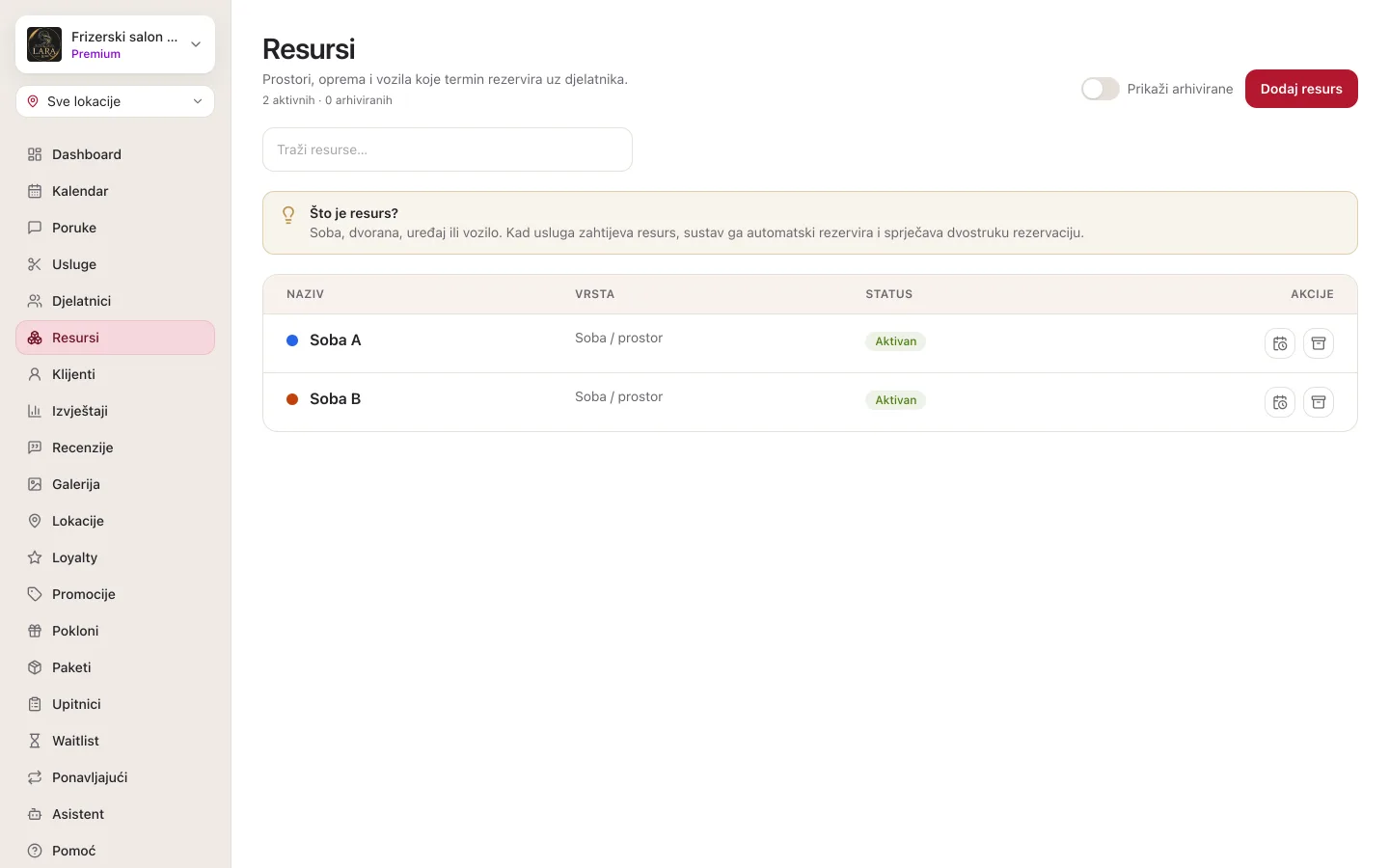Click the Djelatnici people icon
This screenshot has width=1389, height=868.
35,301
